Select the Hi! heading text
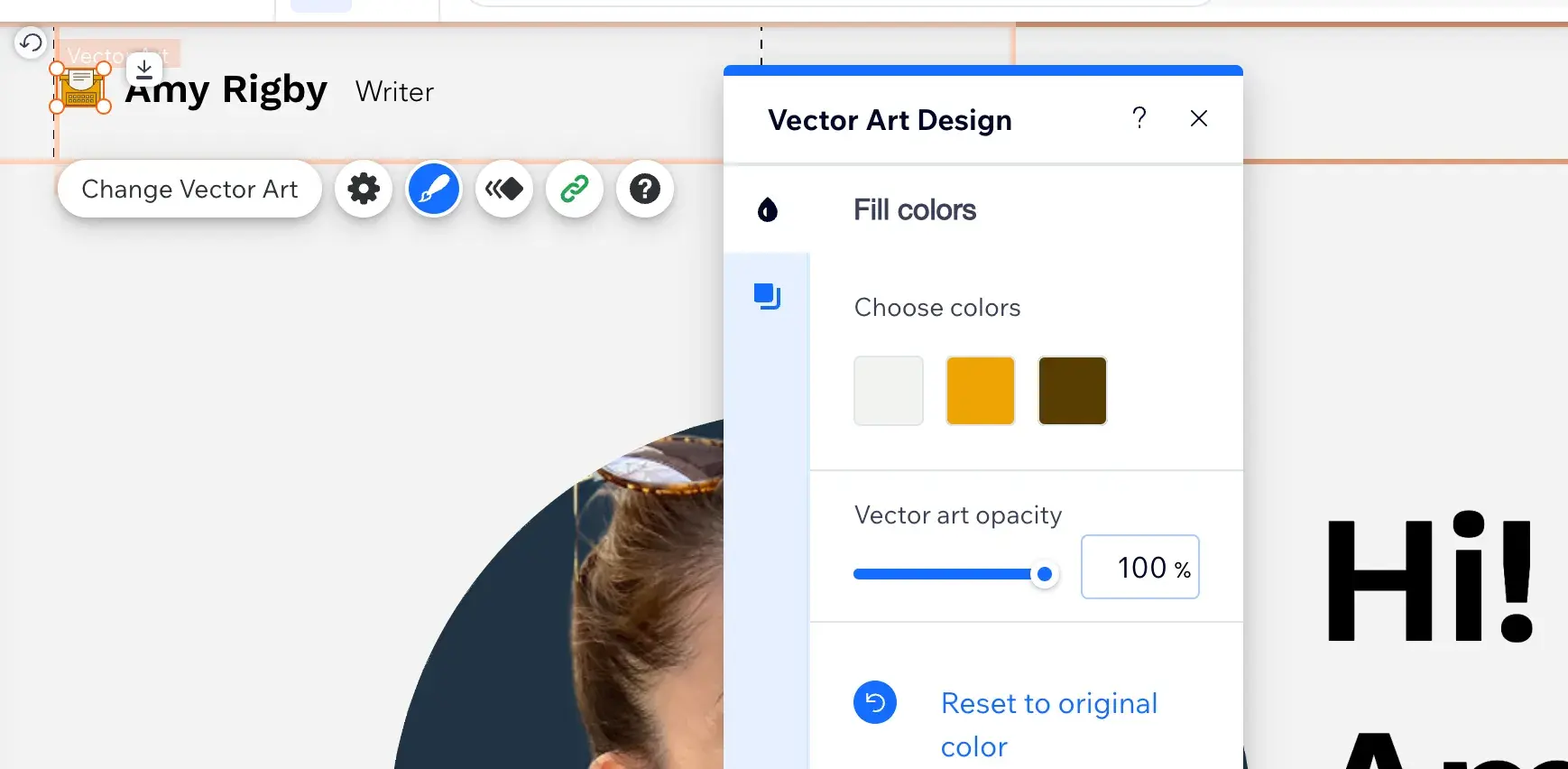Image resolution: width=1568 pixels, height=769 pixels. click(1430, 578)
